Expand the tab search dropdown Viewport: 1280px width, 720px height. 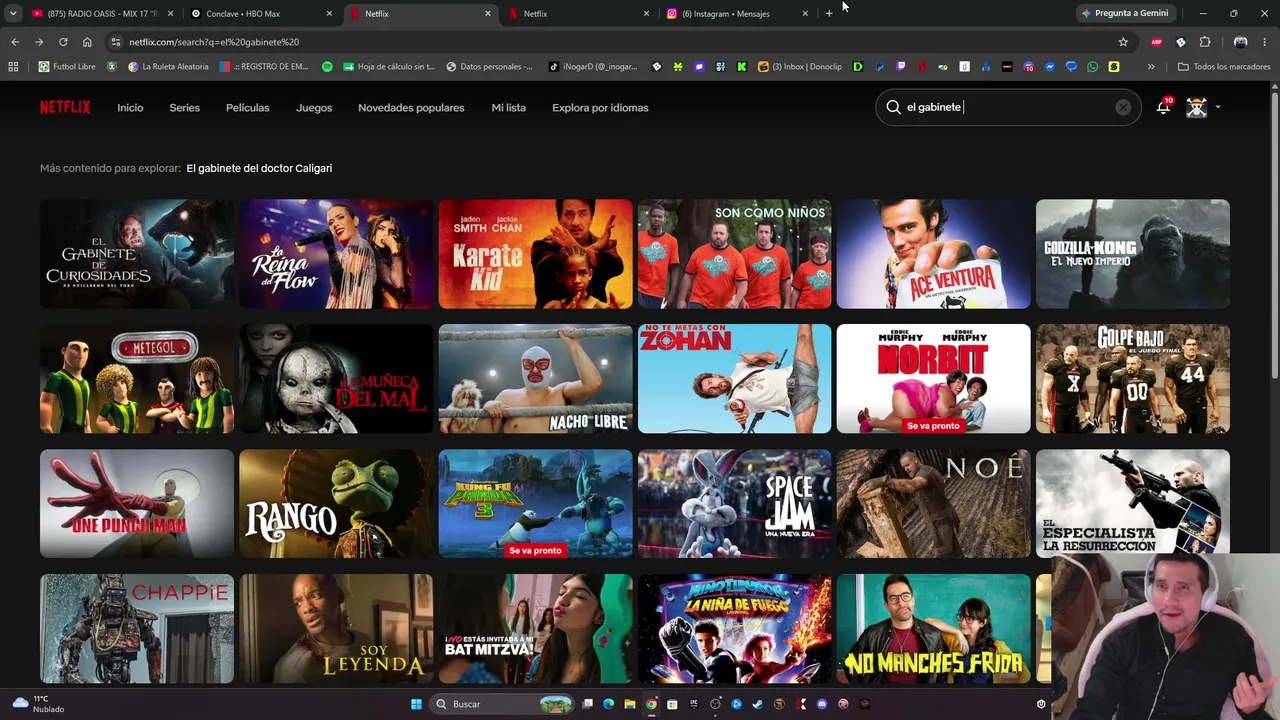coord(13,14)
